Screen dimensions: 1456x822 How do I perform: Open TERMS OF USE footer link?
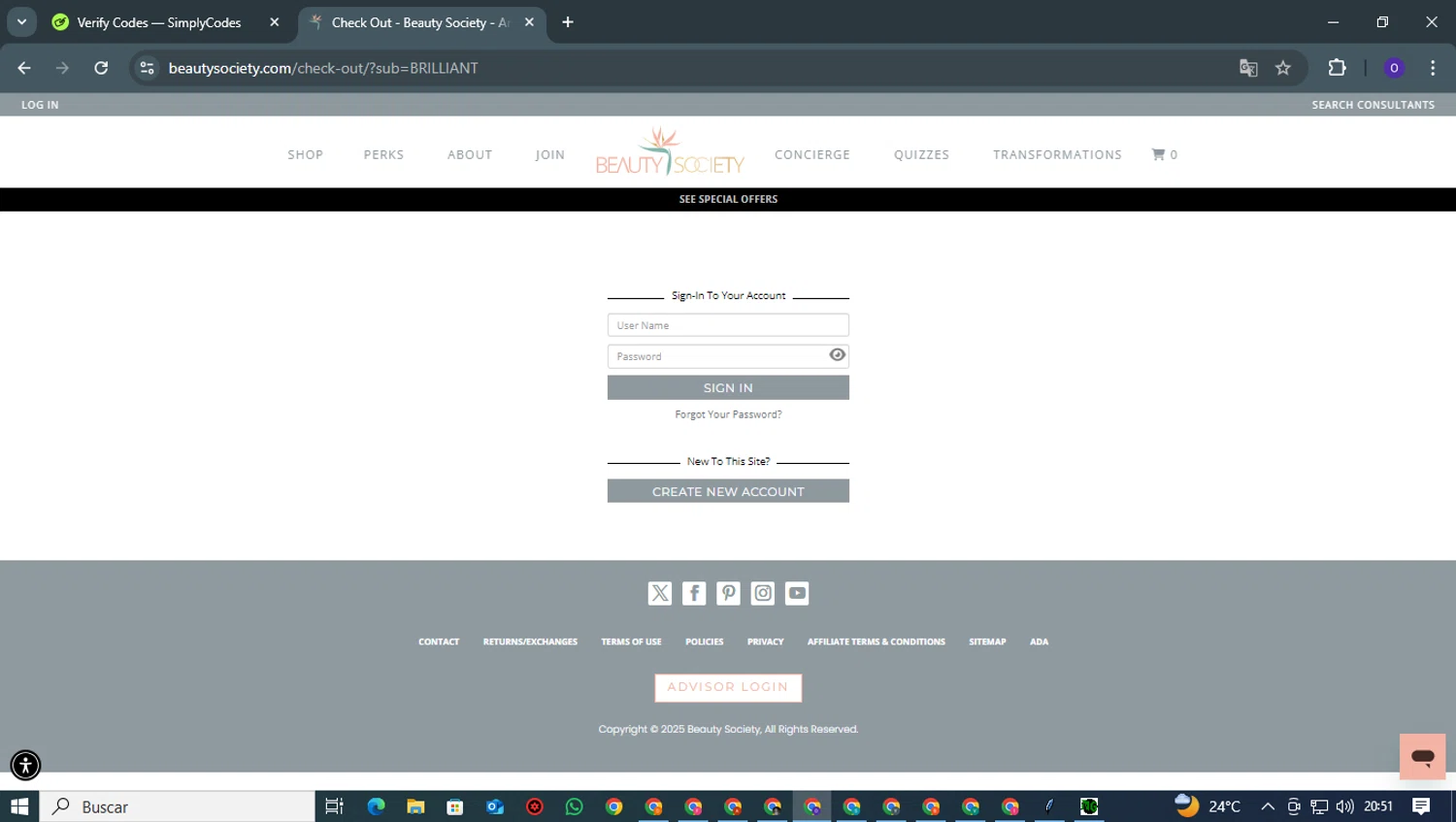[631, 641]
